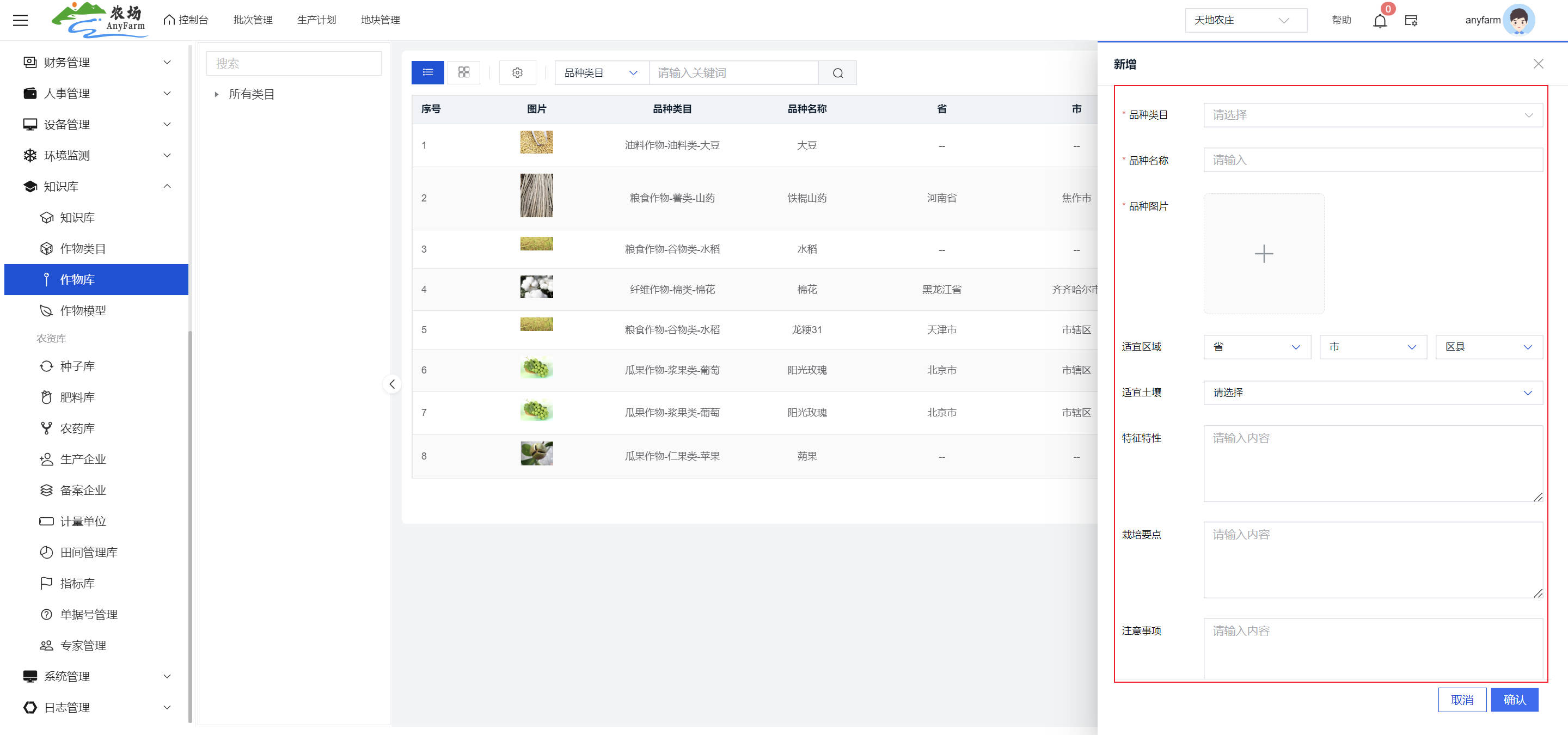Viewport: 1568px width, 735px height.
Task: Click the 品种名称 input field
Action: click(1372, 160)
